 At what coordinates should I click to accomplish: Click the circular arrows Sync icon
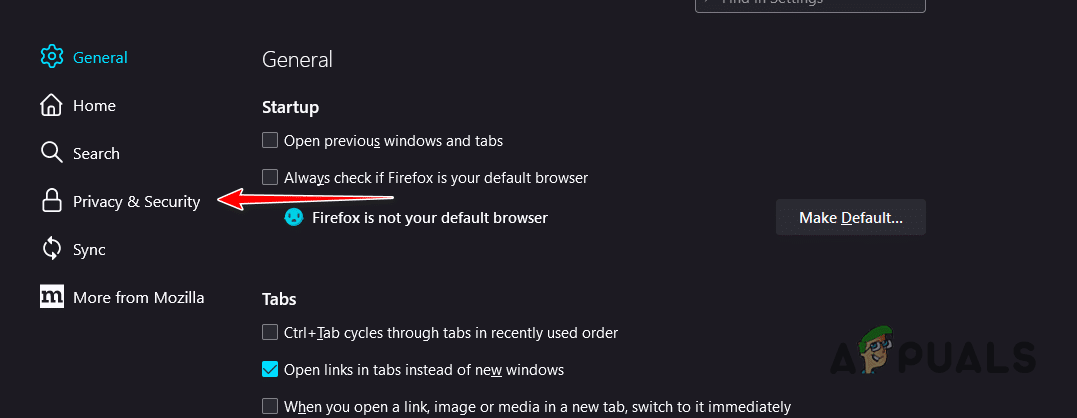[x=52, y=249]
